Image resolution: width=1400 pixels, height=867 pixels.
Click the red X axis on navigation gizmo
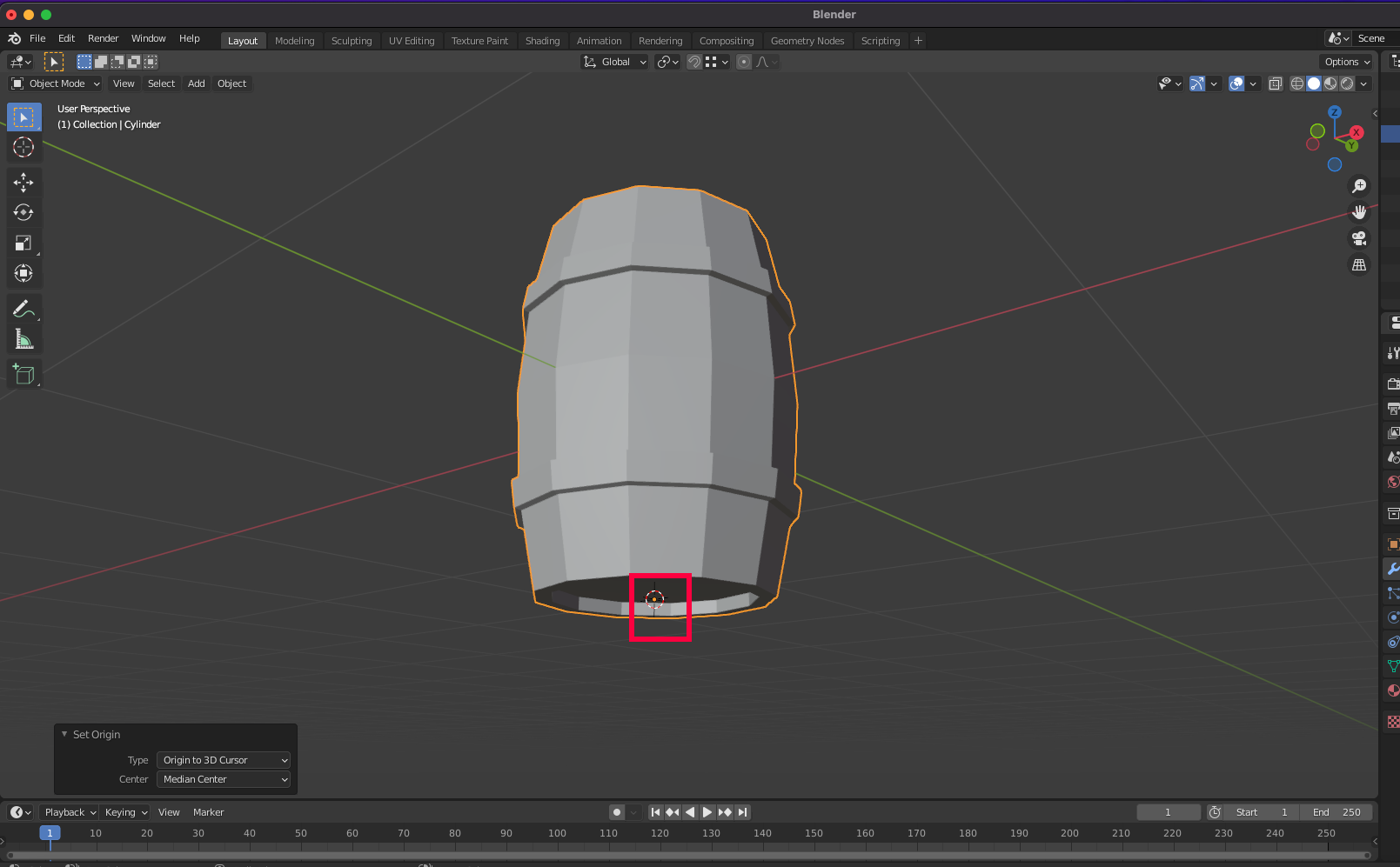[1356, 132]
